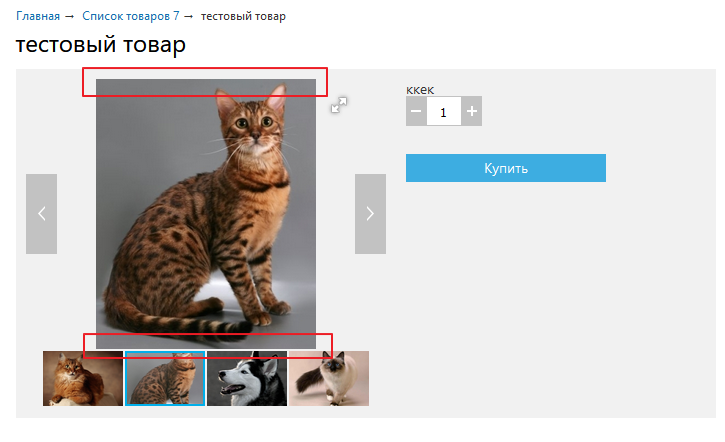Click the arrow separator after Главная
Image resolution: width=725 pixels, height=442 pixels.
[x=69, y=17]
